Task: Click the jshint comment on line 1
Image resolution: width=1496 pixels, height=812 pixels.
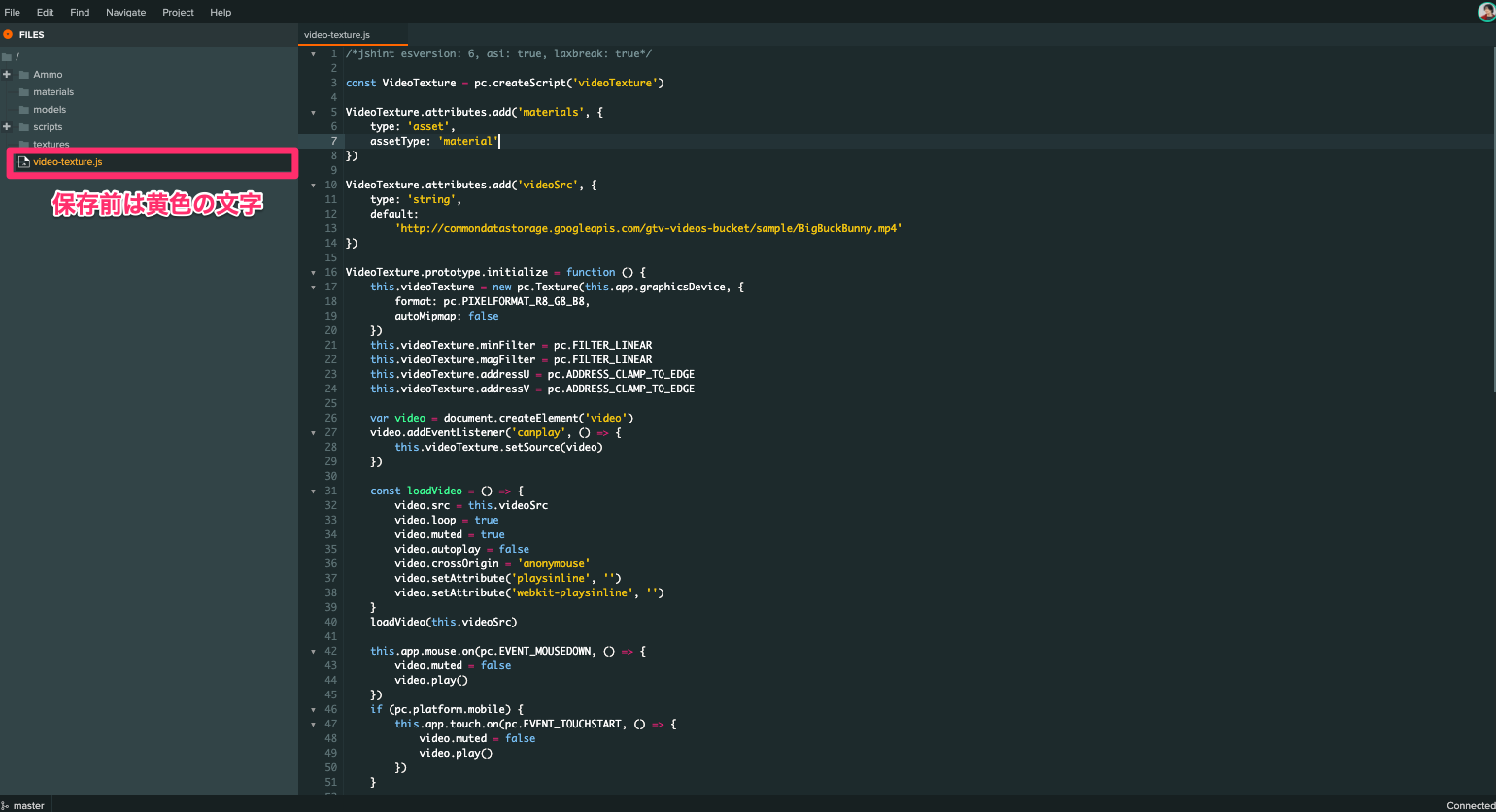Action: point(498,54)
